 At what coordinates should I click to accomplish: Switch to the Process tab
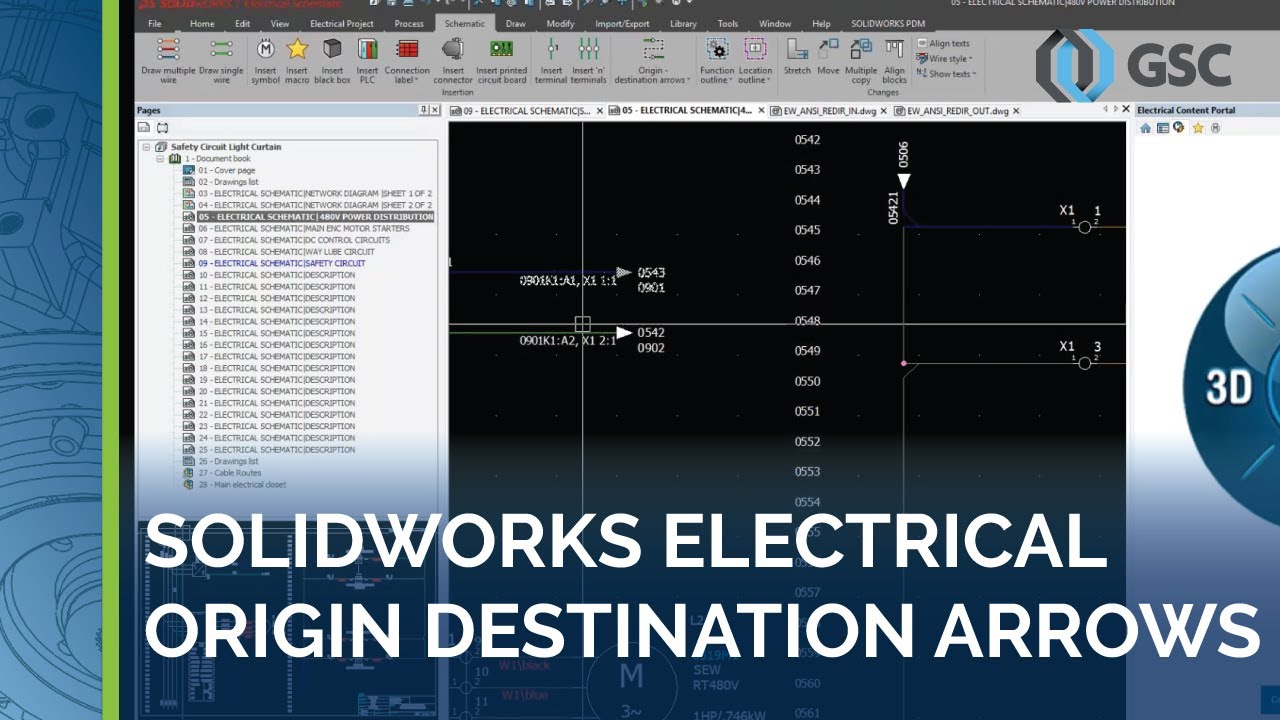[409, 23]
